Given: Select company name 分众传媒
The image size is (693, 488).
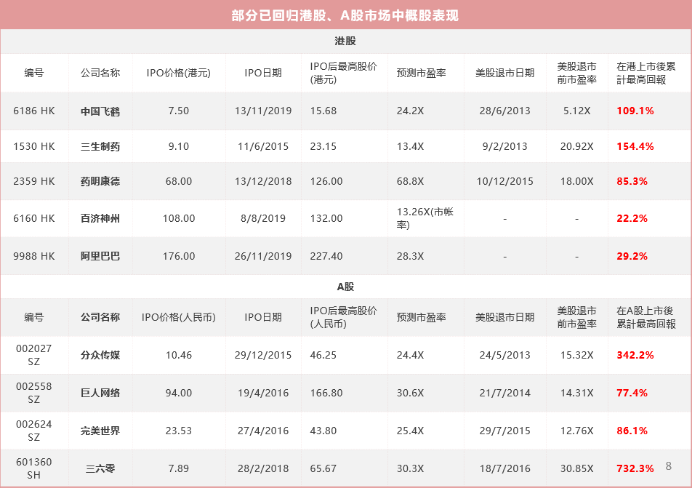Looking at the screenshot, I should (100, 355).
